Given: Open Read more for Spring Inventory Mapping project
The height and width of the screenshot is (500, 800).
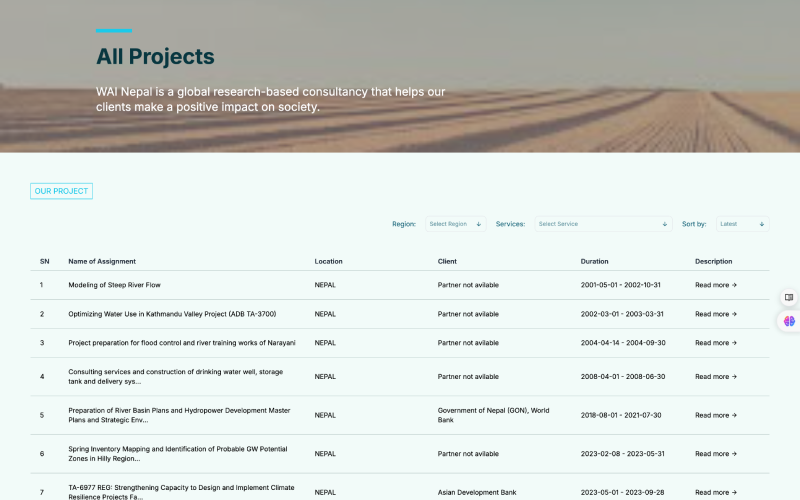Looking at the screenshot, I should pos(715,454).
